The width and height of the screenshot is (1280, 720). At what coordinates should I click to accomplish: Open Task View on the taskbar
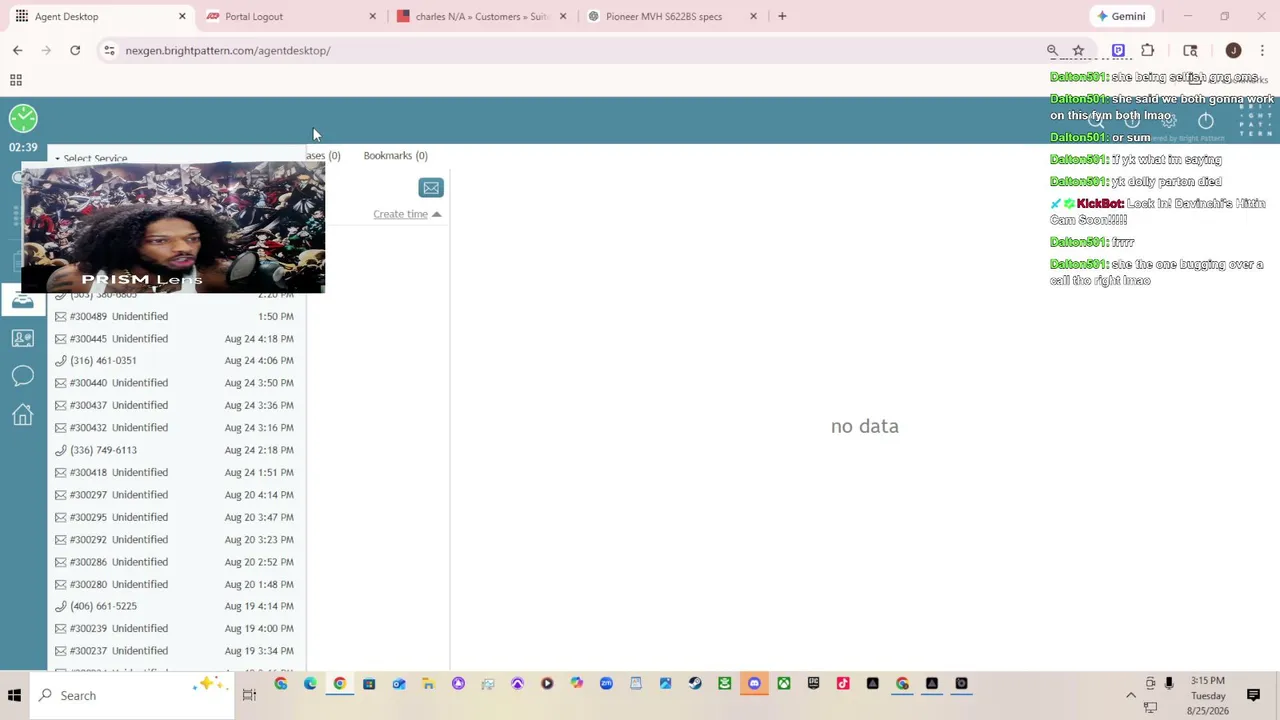click(x=249, y=695)
